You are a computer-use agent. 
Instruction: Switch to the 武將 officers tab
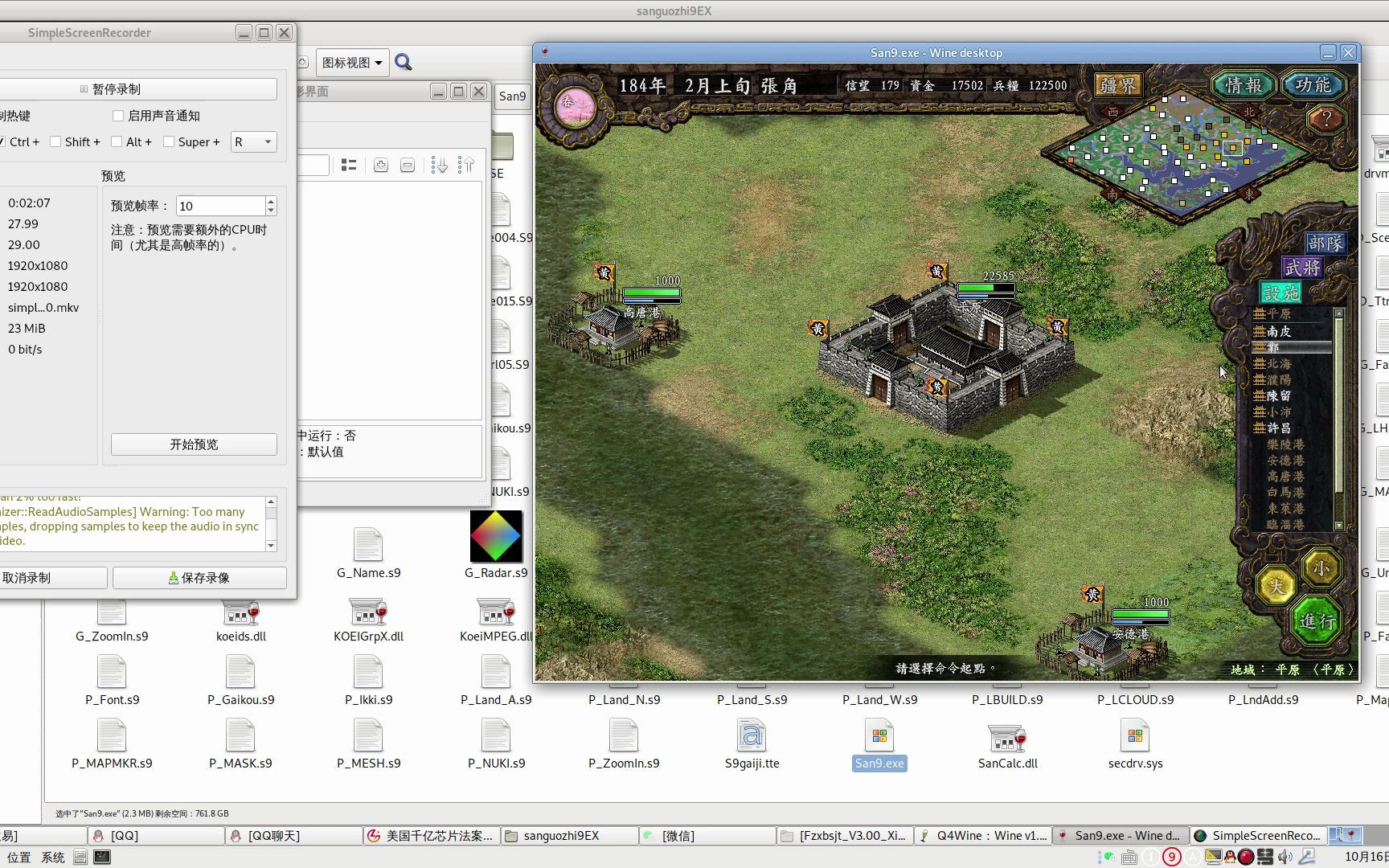coord(1302,268)
